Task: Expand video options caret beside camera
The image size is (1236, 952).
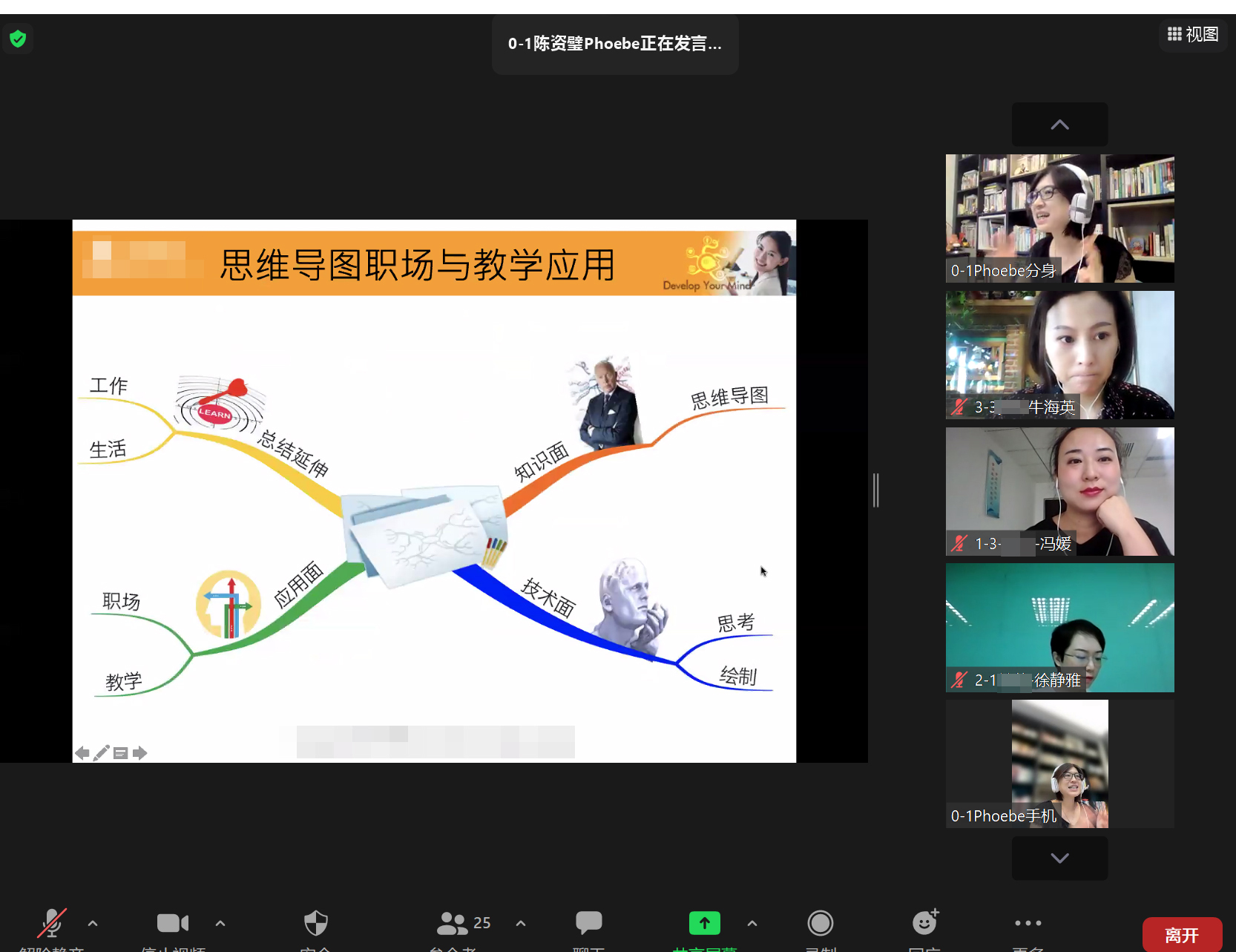Action: coord(220,924)
